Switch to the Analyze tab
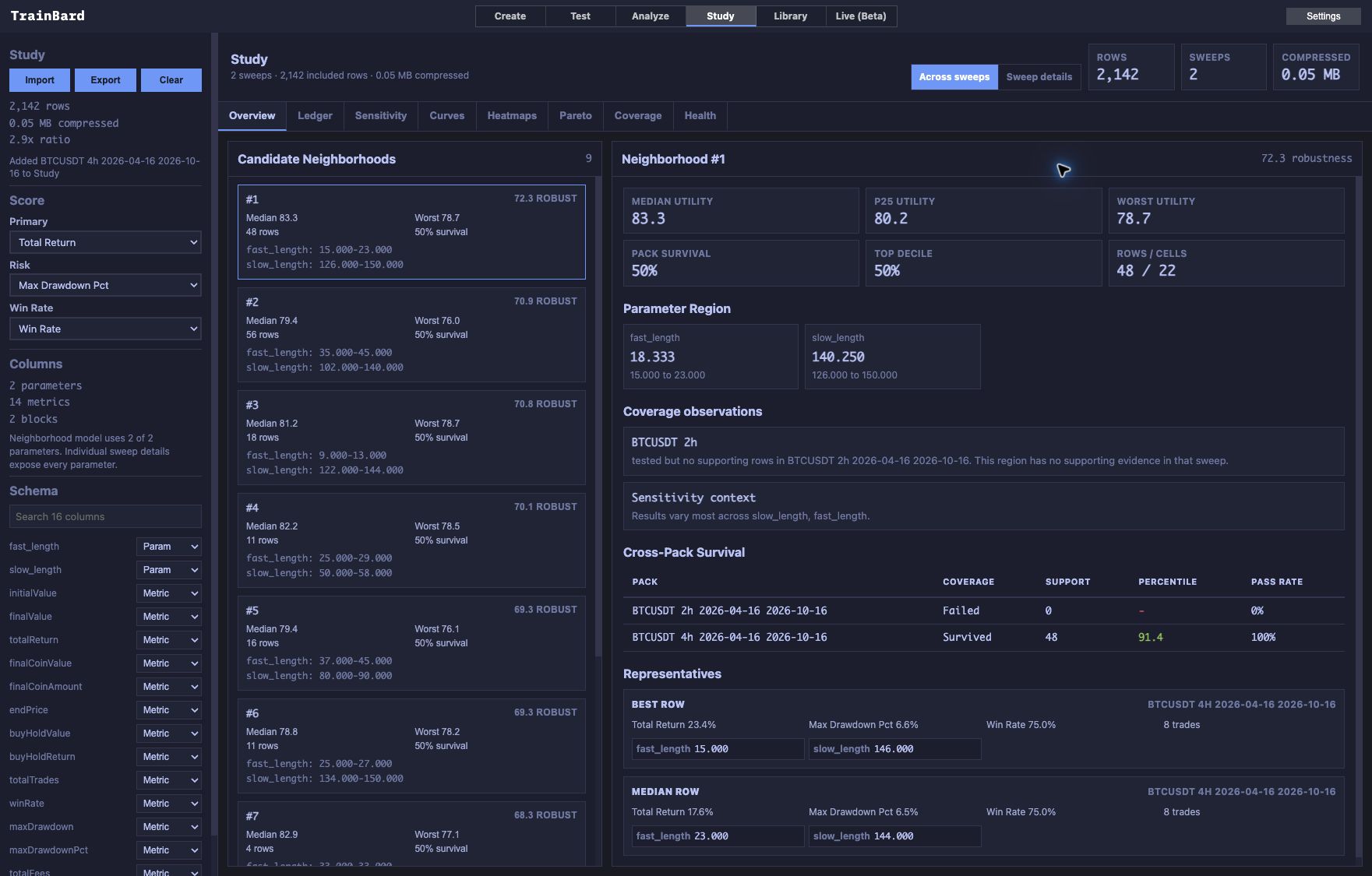This screenshot has height=876, width=1372. tap(651, 16)
